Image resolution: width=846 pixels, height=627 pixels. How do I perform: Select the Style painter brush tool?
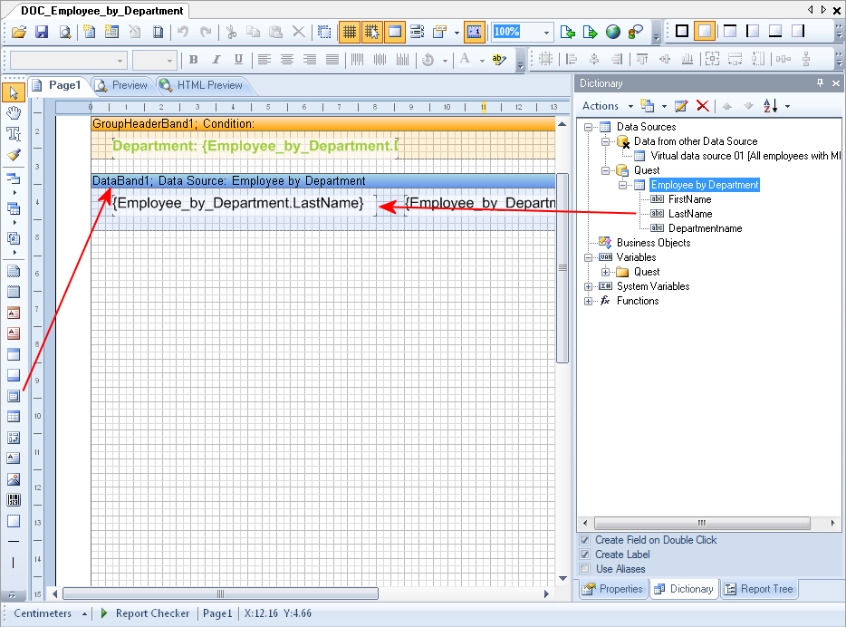click(x=13, y=155)
